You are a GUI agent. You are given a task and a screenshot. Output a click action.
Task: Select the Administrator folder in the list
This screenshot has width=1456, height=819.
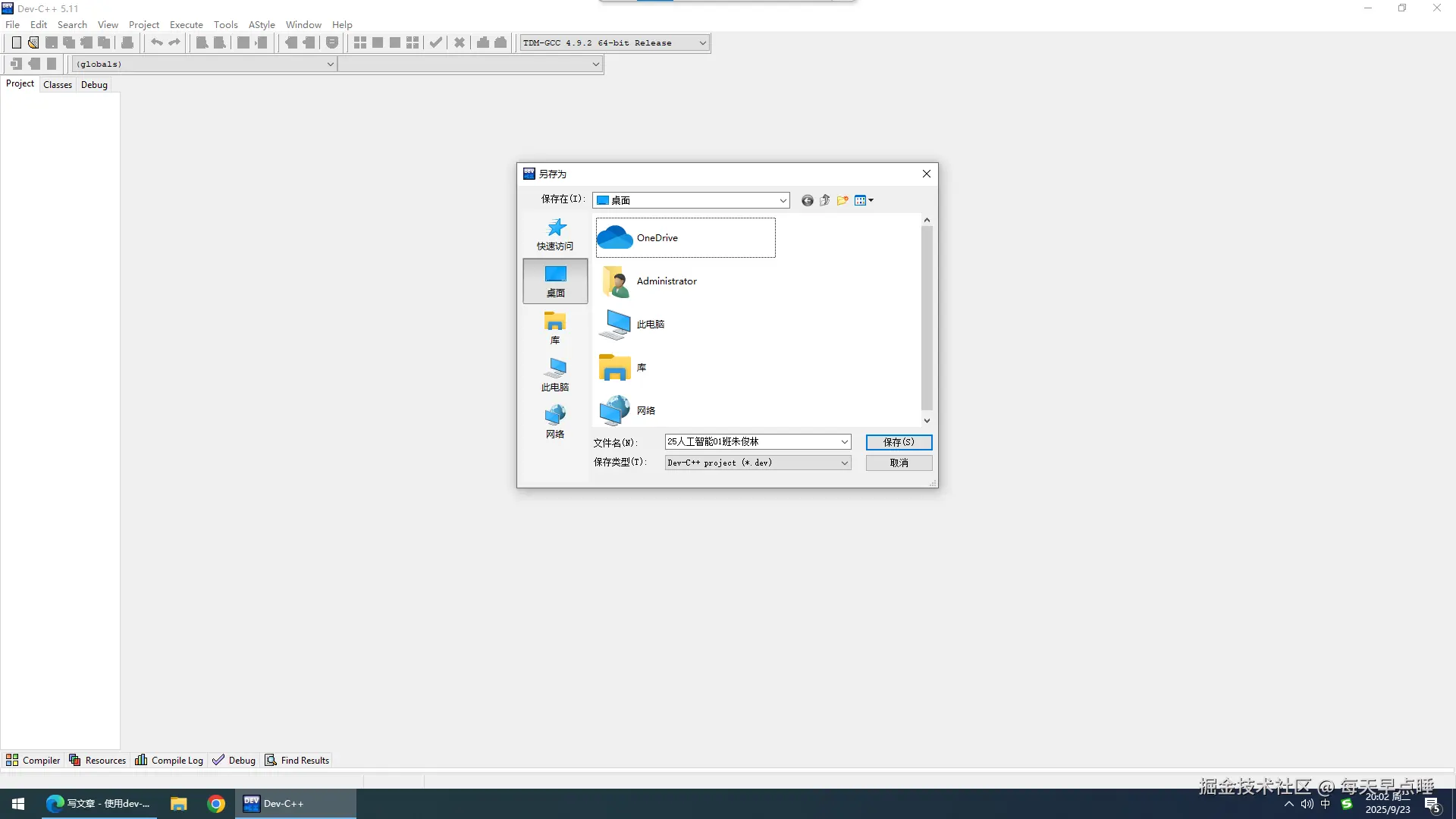pos(666,281)
